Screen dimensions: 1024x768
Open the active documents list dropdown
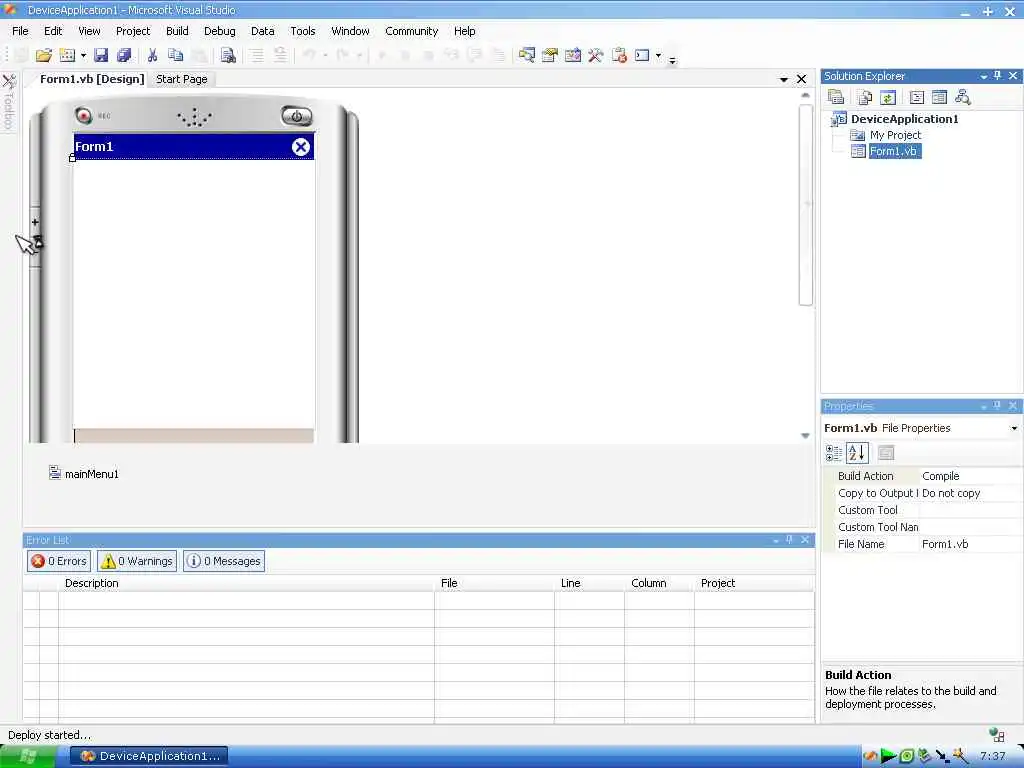[784, 80]
